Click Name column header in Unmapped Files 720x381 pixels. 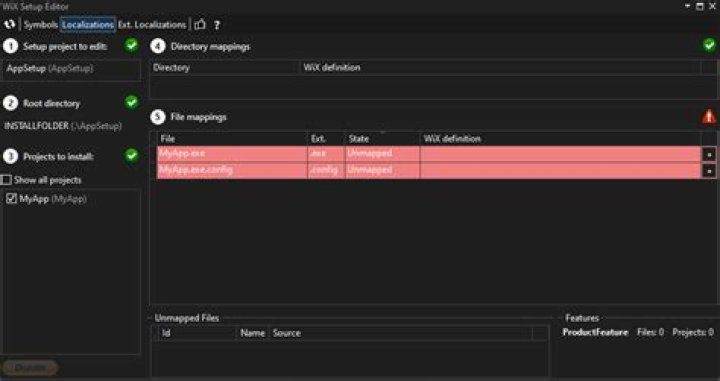pos(253,333)
